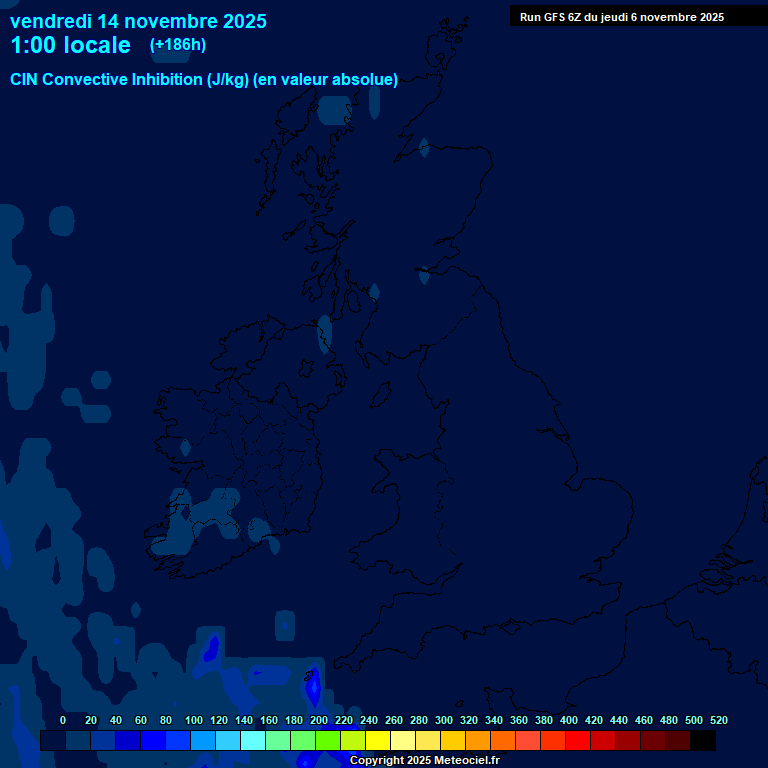The height and width of the screenshot is (768, 768).
Task: Click the pure blue swatch near 60
Action: click(152, 741)
